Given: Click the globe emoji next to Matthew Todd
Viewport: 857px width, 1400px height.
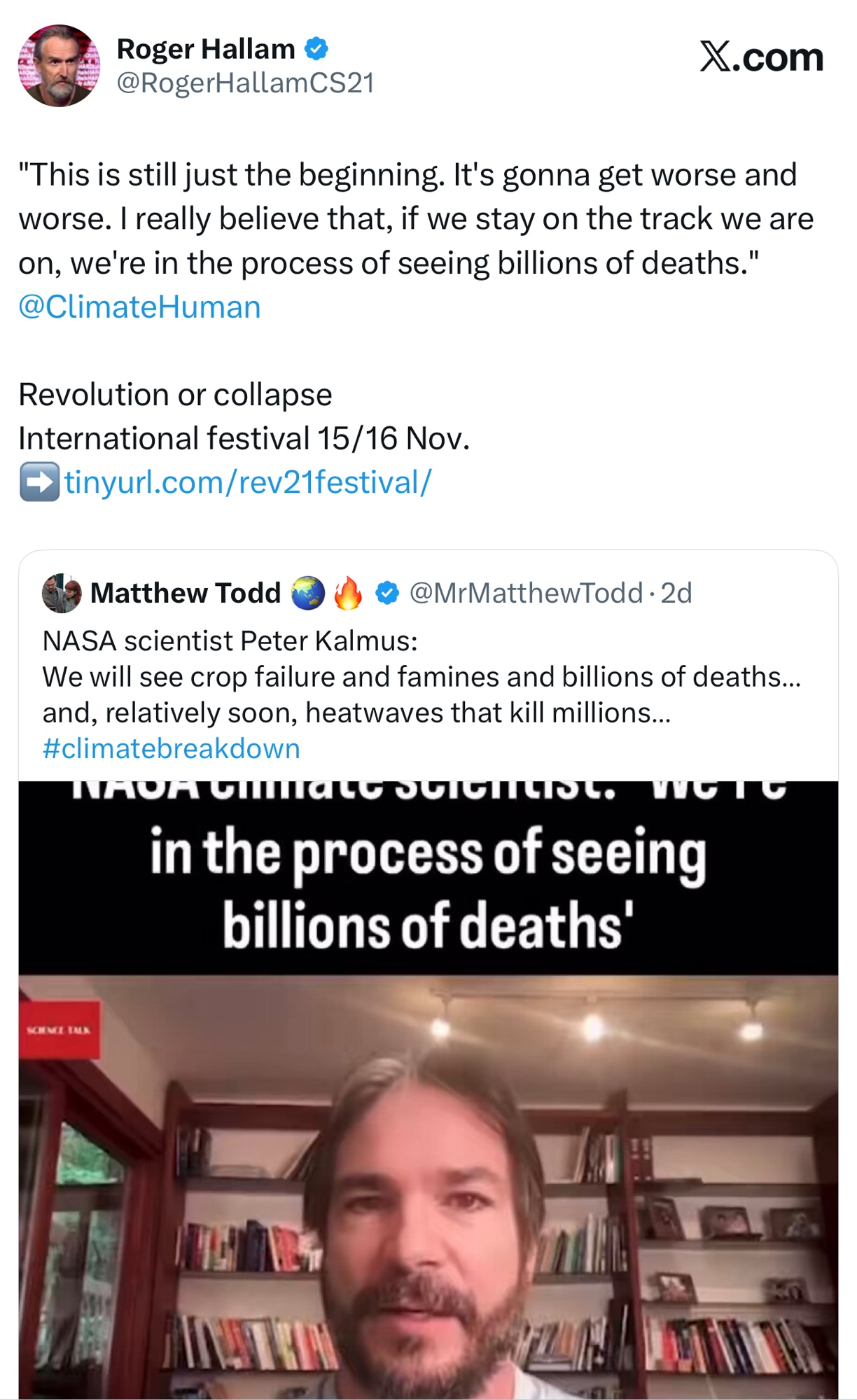Looking at the screenshot, I should 308,593.
